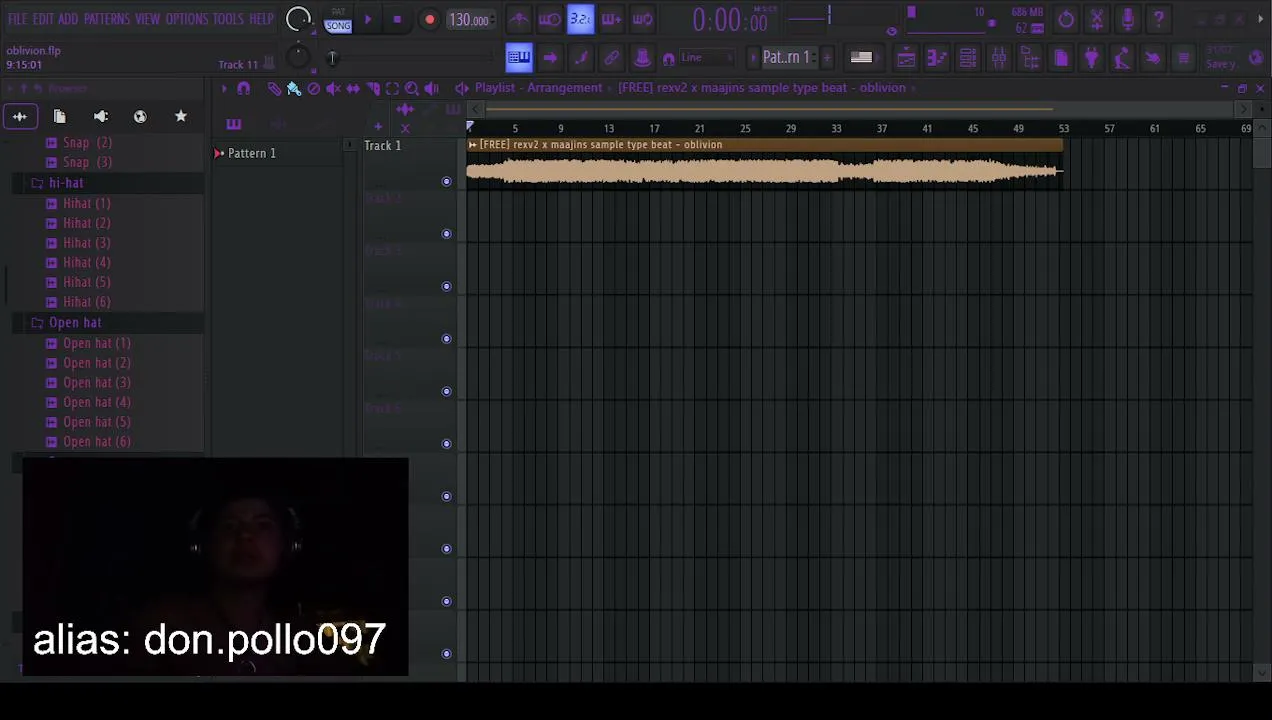Open the OPTIONS menu

pos(186,19)
